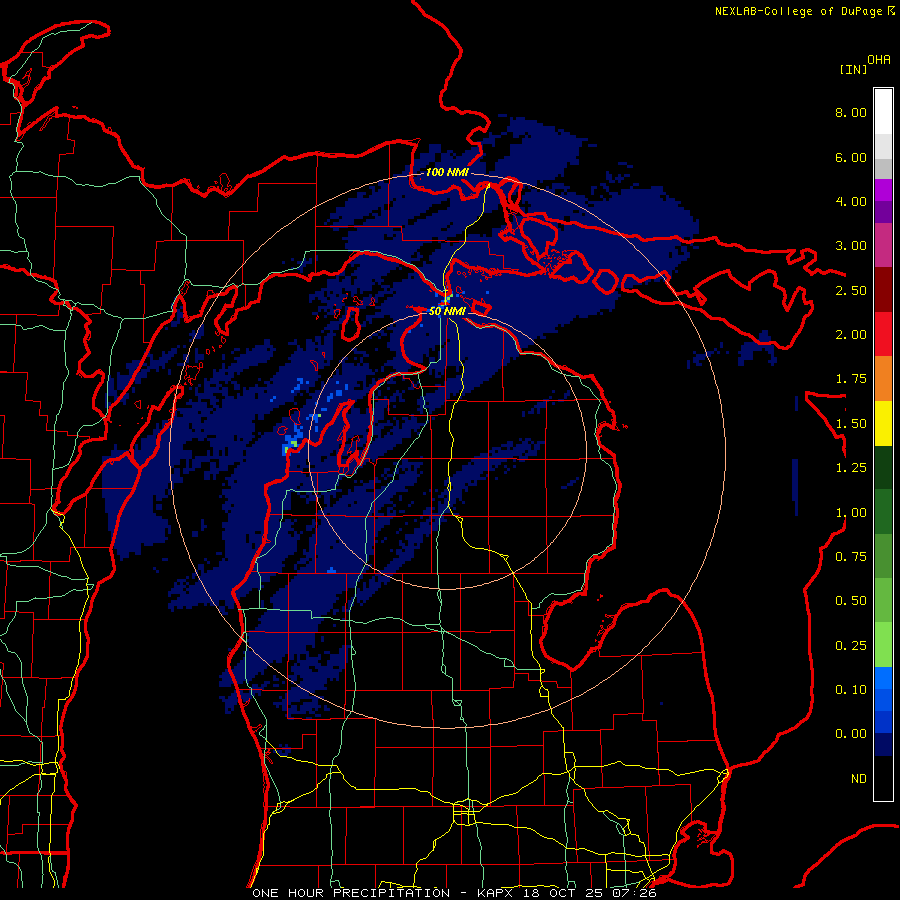Screen dimensions: 900x900
Task: Select the 0.50 legend value
Action: pyautogui.click(x=851, y=601)
